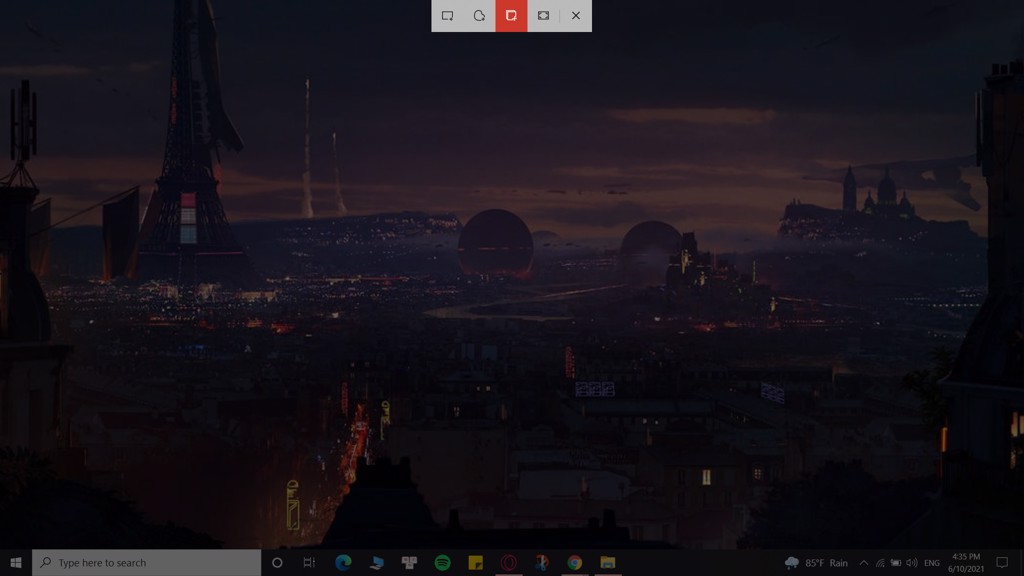Open Spotify from the taskbar
Viewport: 1024px width, 576px height.
(x=442, y=562)
